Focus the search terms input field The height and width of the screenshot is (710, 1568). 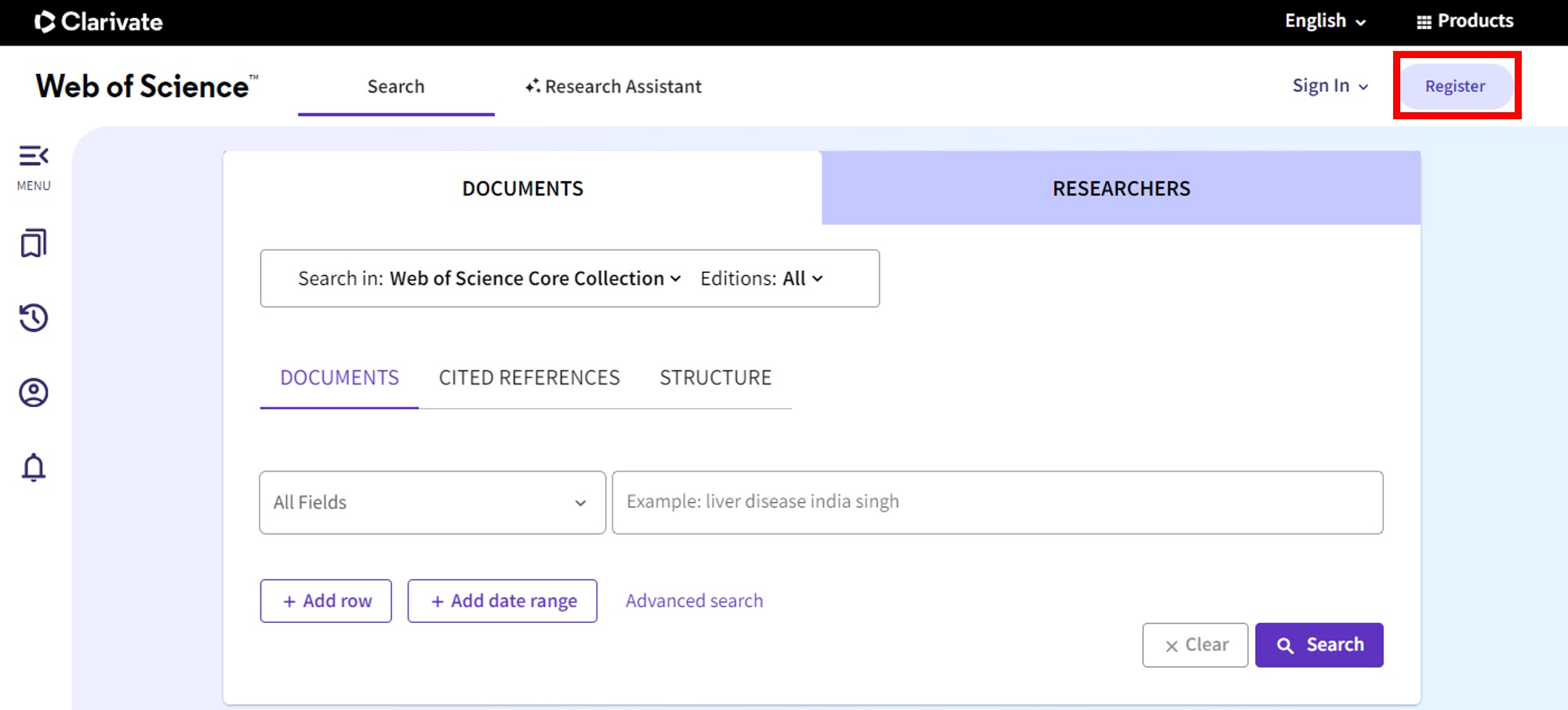[x=997, y=503]
